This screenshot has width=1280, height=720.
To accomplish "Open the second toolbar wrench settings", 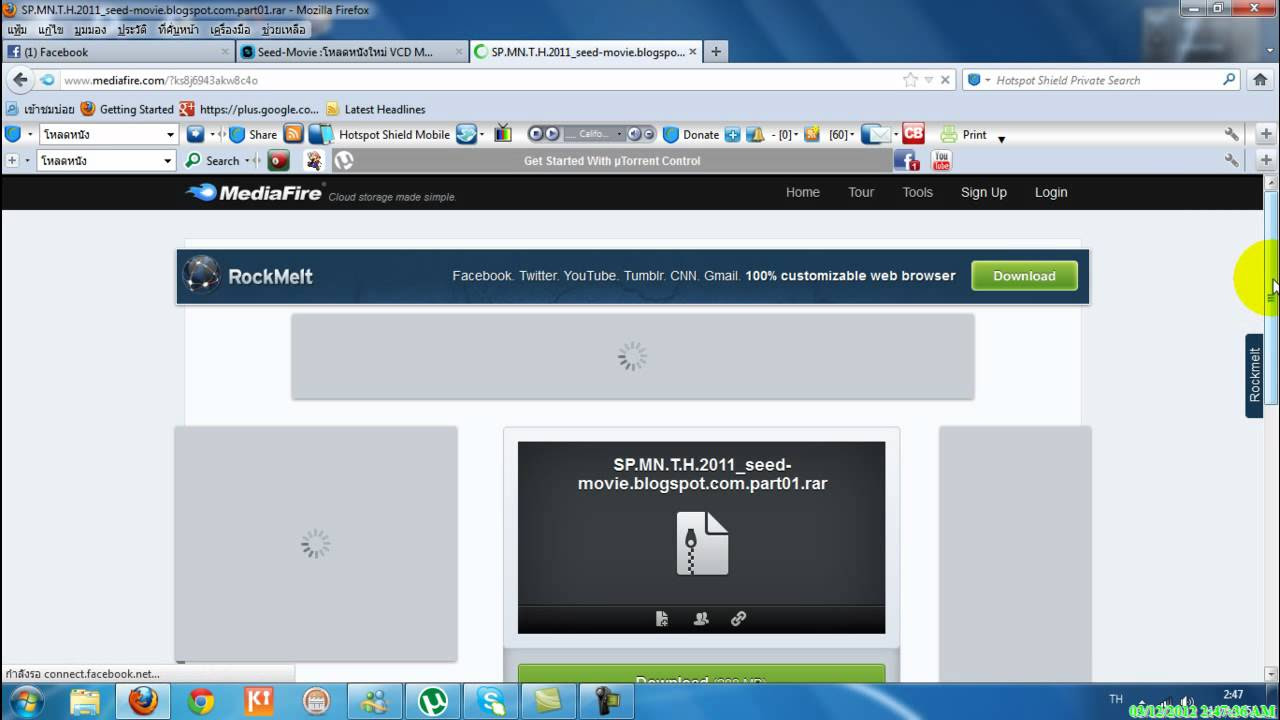I will tap(1232, 160).
